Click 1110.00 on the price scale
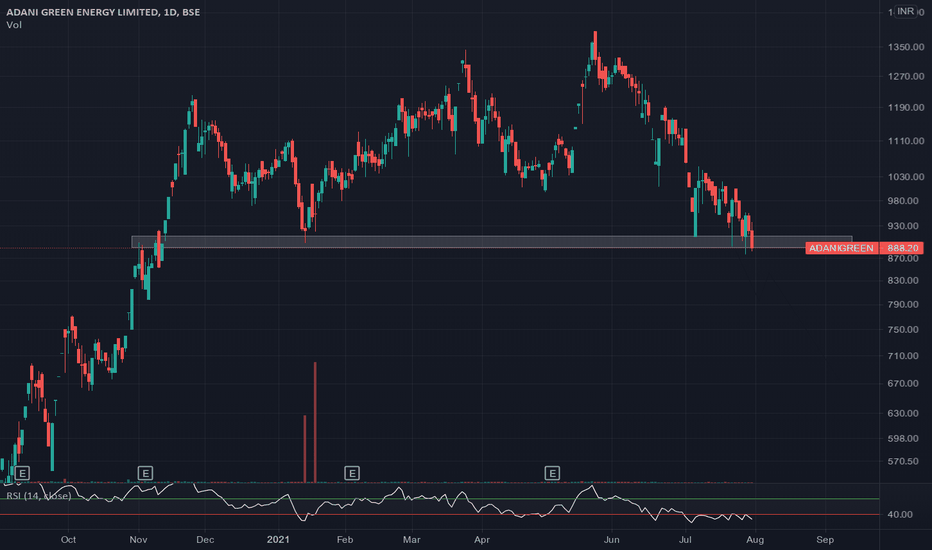932x550 pixels. coord(906,141)
